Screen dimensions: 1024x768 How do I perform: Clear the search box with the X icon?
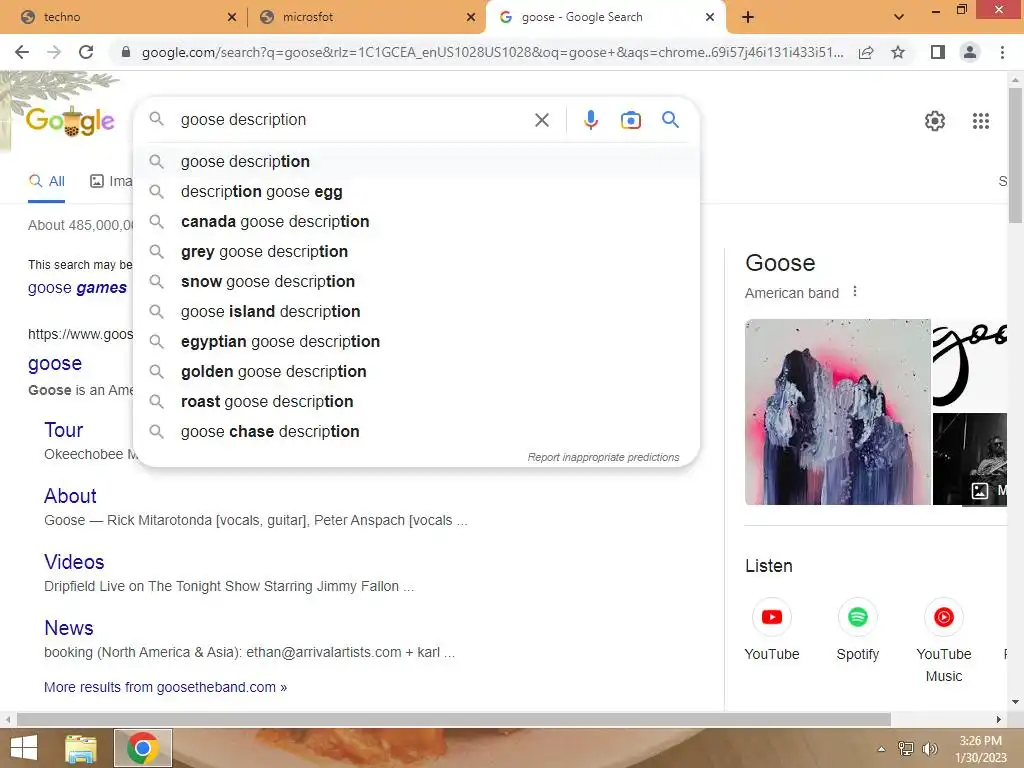pos(541,120)
